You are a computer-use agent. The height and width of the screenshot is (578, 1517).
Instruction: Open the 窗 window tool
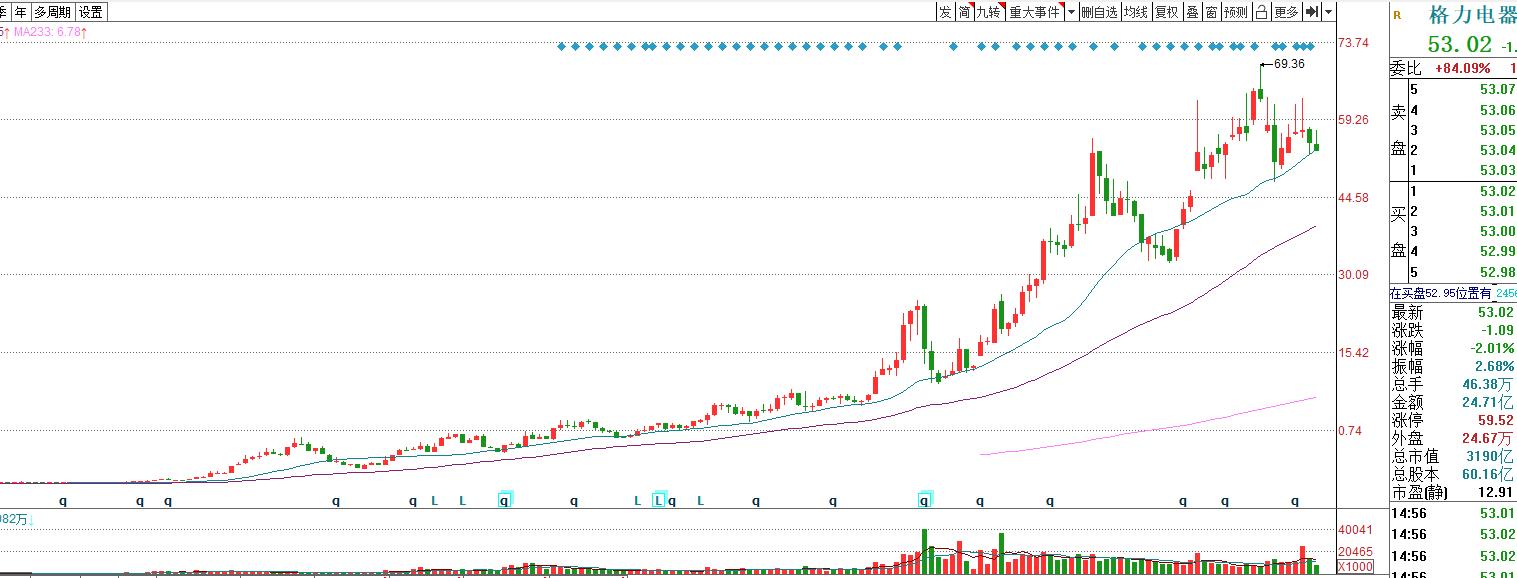(x=1211, y=12)
